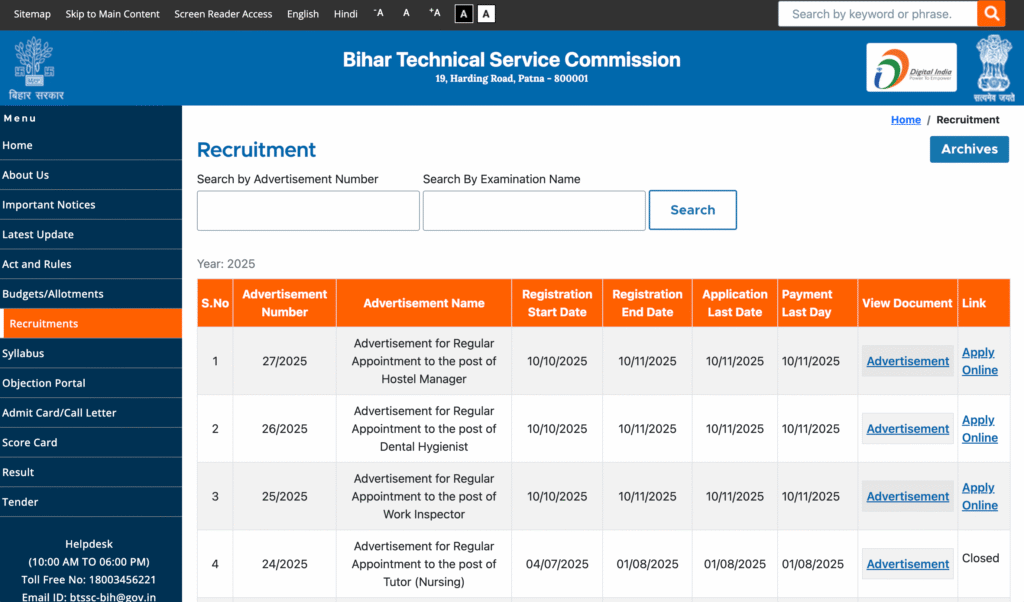Reset font size with normal A

pyautogui.click(x=406, y=13)
